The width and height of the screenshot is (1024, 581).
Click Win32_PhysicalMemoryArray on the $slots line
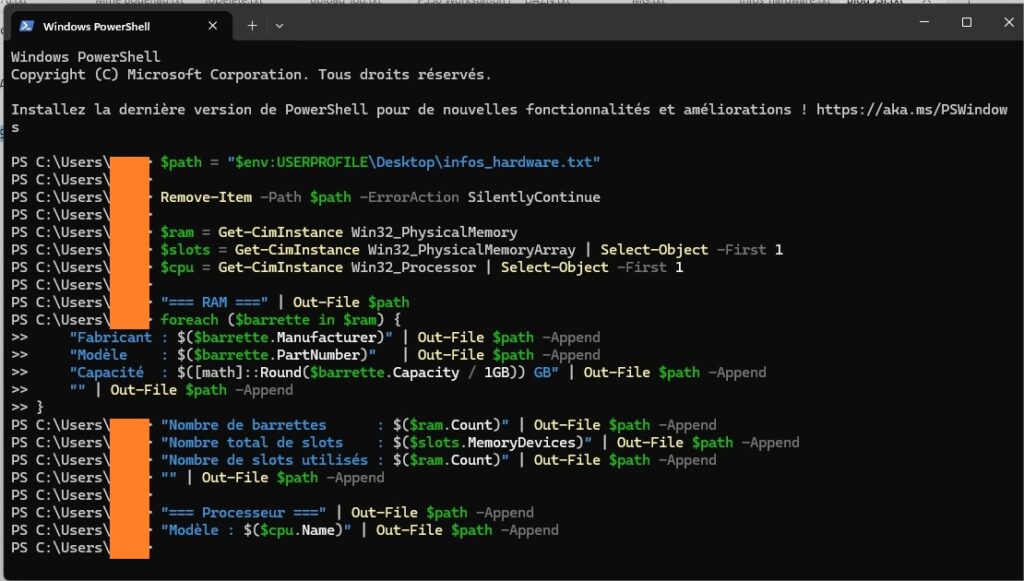[472, 250]
